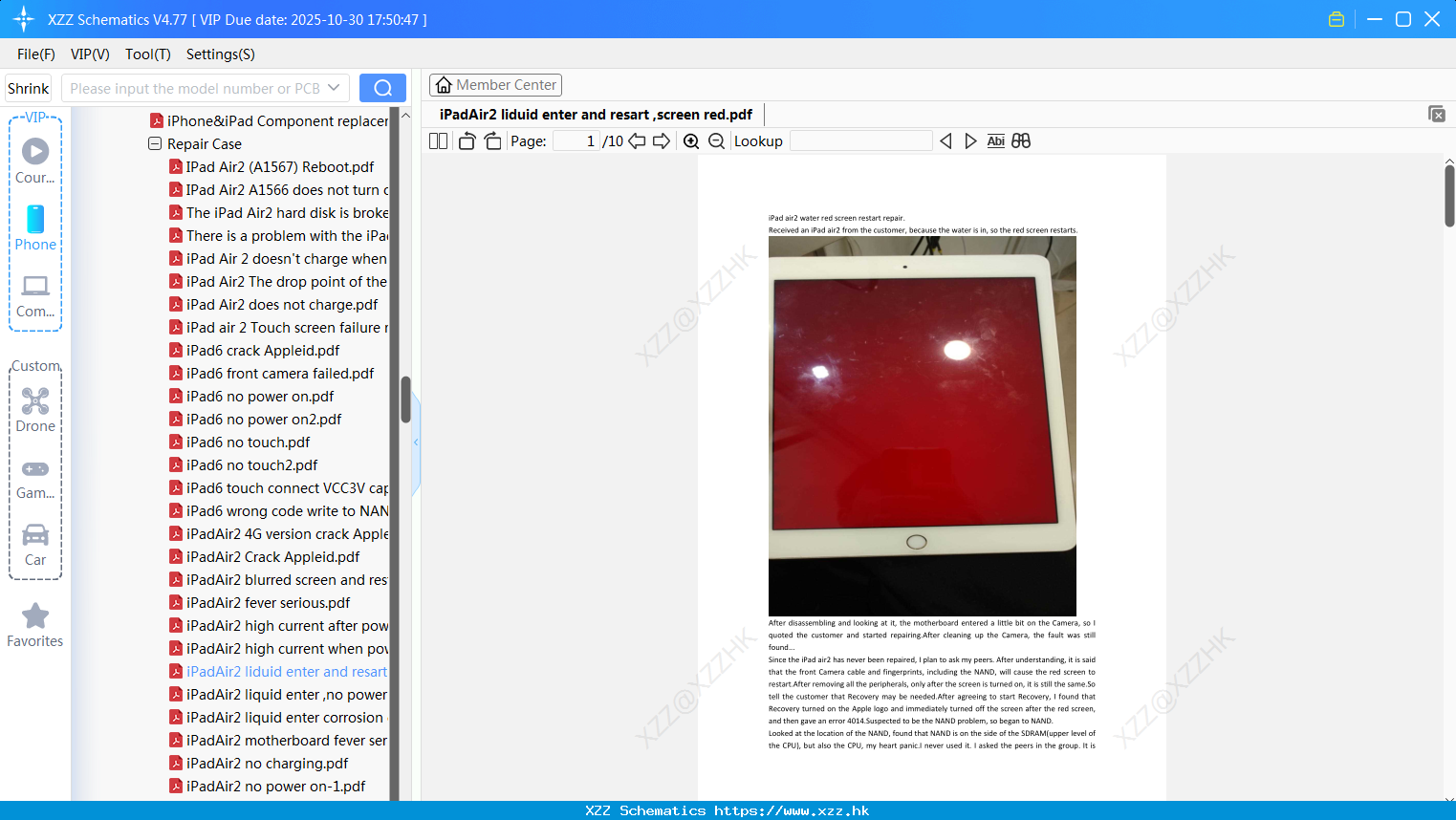Click red iPad photo in PDF

(x=923, y=426)
